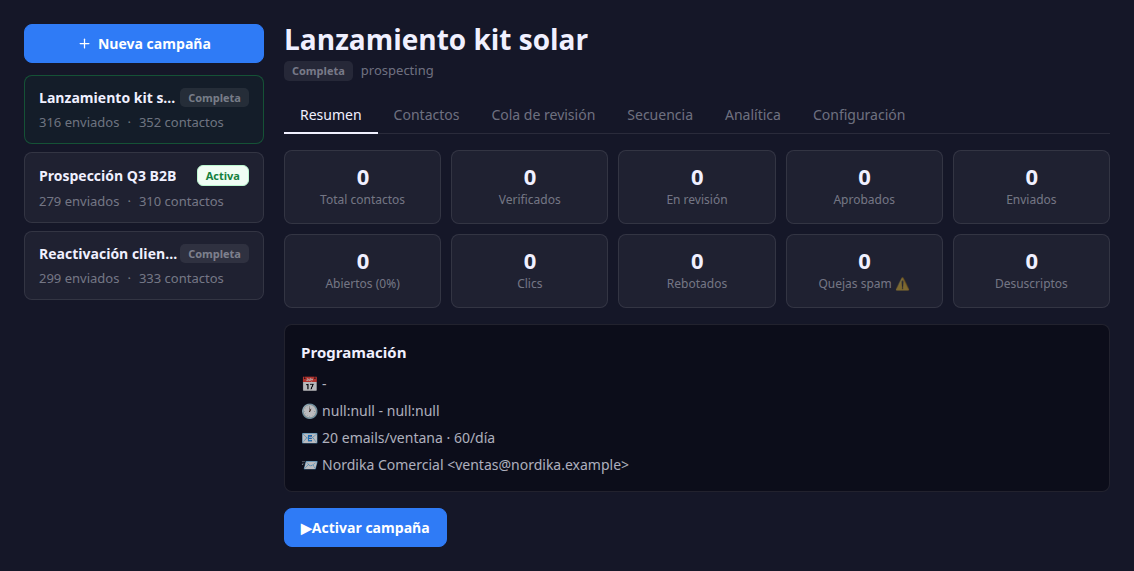Click the Abiertos (0%) stat card
This screenshot has width=1134, height=571.
tap(362, 270)
